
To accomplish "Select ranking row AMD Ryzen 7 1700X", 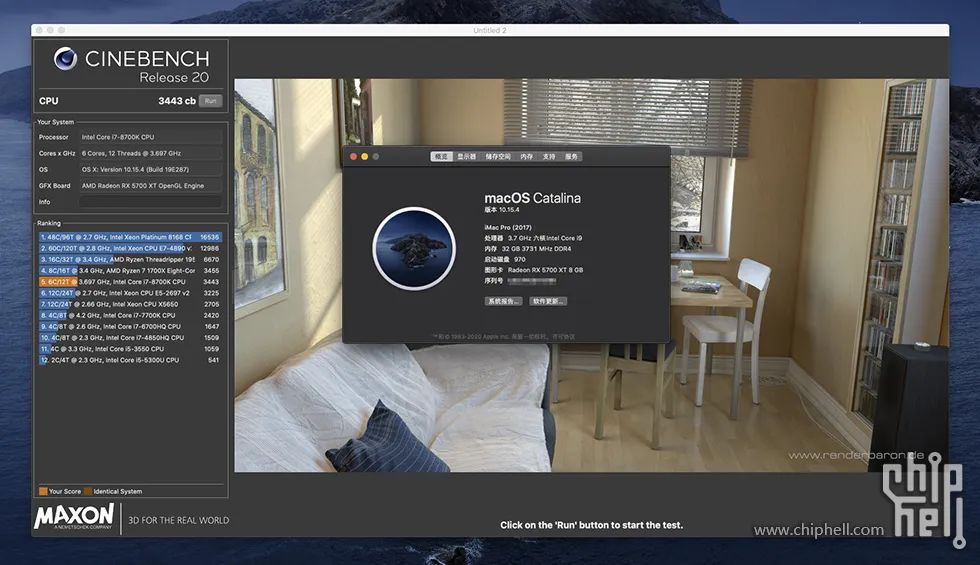I will (130, 271).
